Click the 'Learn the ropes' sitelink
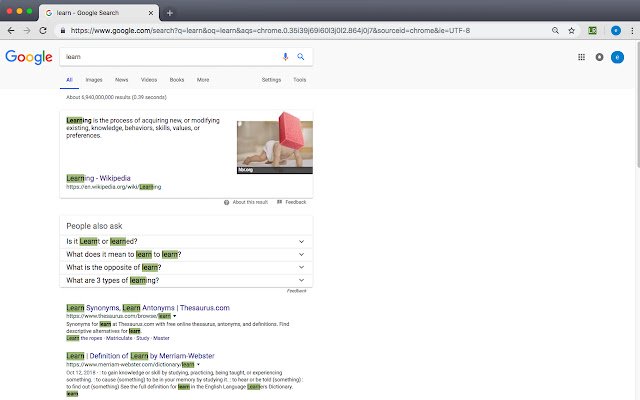The height and width of the screenshot is (400, 640). coord(84,338)
